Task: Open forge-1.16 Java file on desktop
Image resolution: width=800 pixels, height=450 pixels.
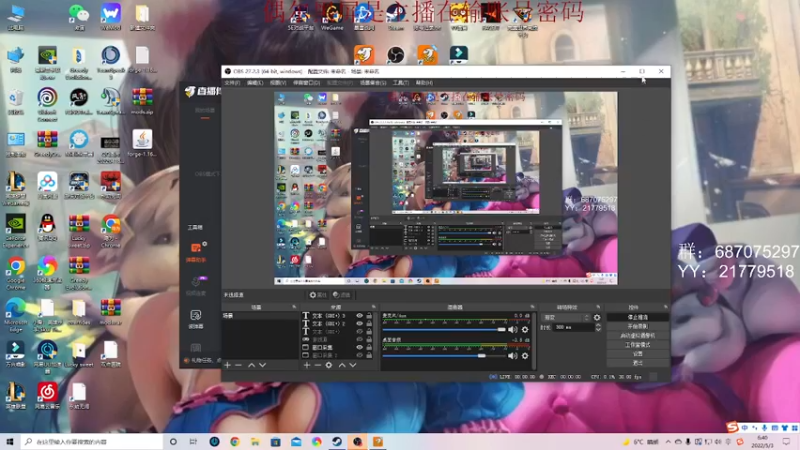Action: pos(142,143)
